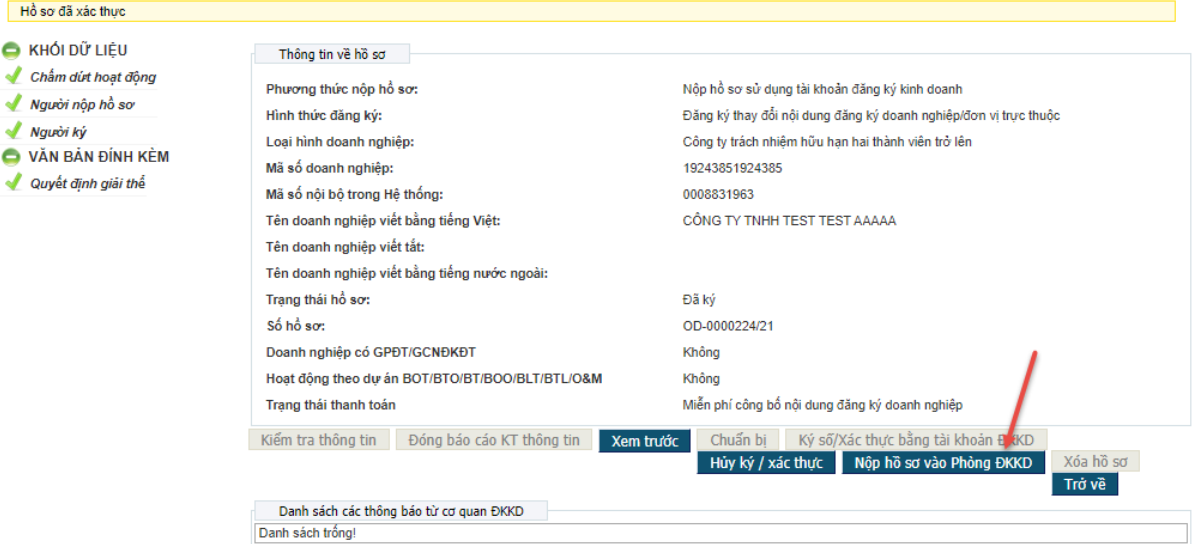Image resolution: width=1193 pixels, height=544 pixels.
Task: Click the Xóa hồ sơ button
Action: (1096, 462)
